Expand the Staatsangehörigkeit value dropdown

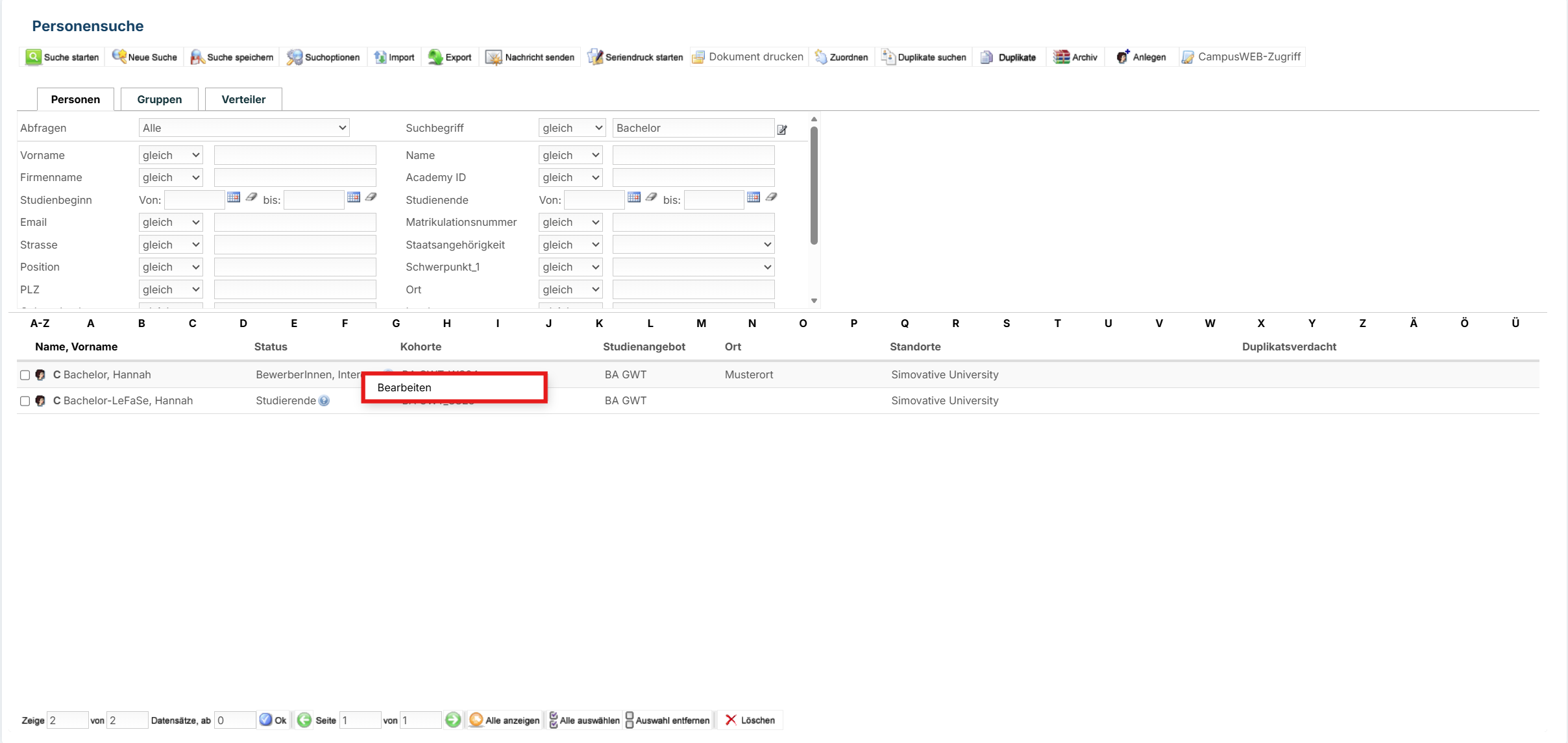(693, 245)
